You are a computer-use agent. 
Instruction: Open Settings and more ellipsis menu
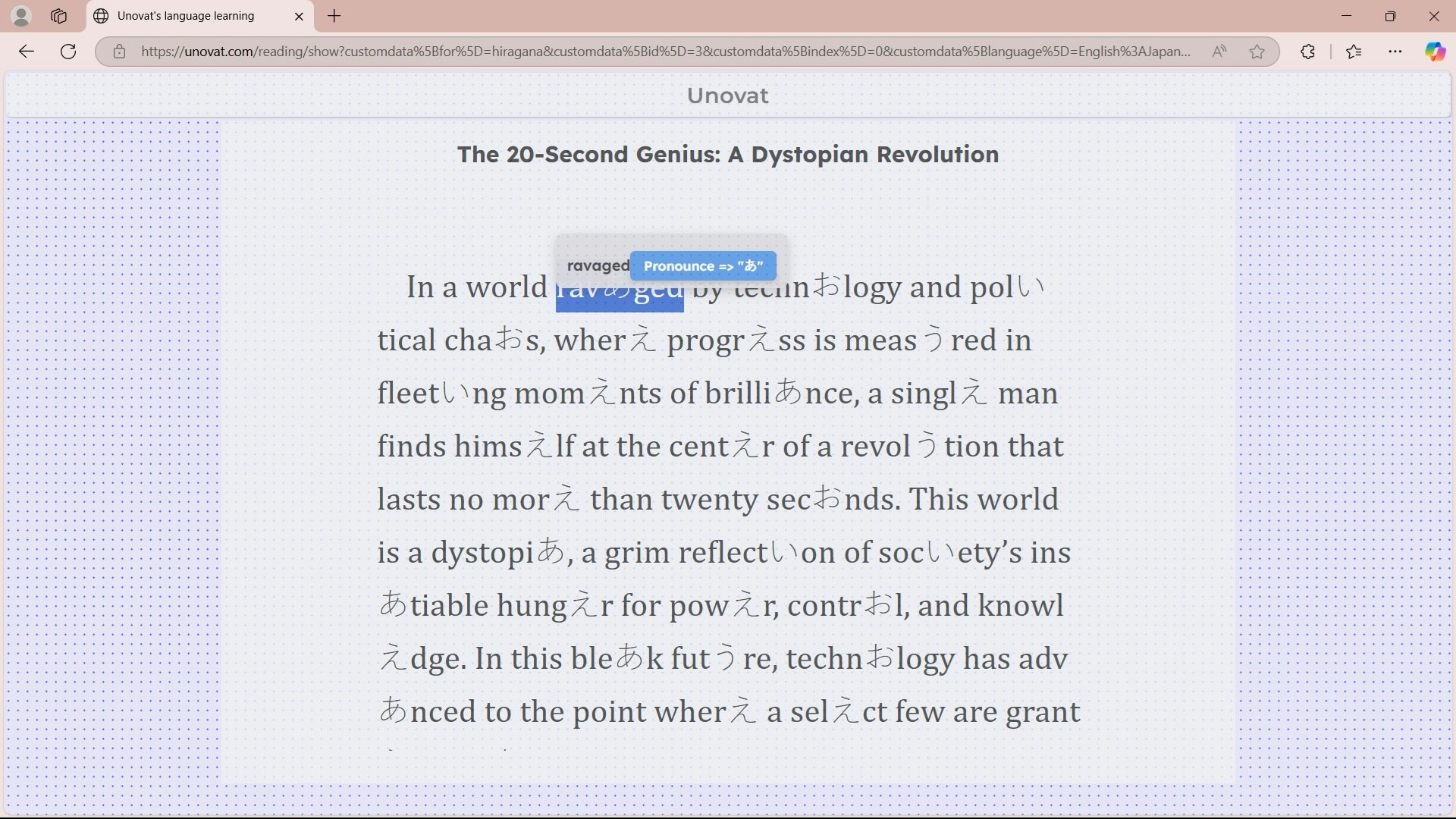(x=1395, y=52)
